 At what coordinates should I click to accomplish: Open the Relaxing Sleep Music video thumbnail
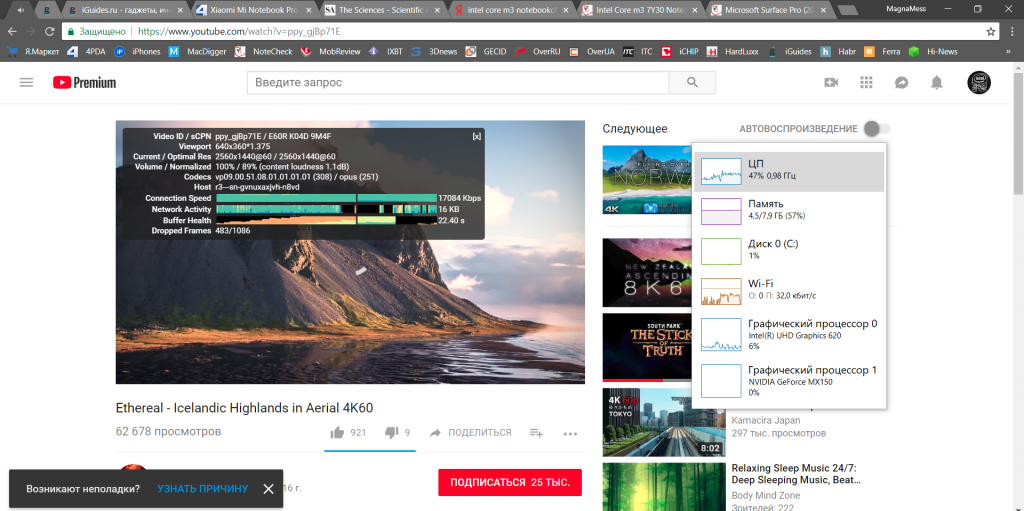click(x=663, y=486)
